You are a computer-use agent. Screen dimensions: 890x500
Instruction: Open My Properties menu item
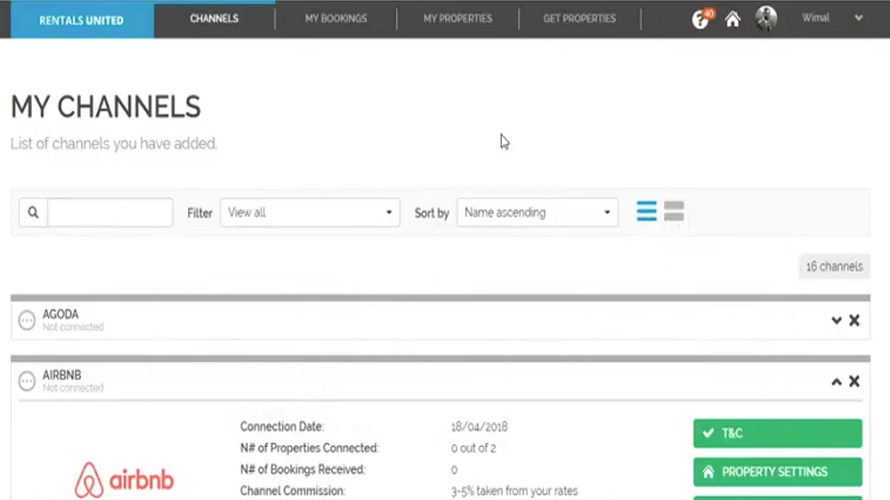(457, 19)
